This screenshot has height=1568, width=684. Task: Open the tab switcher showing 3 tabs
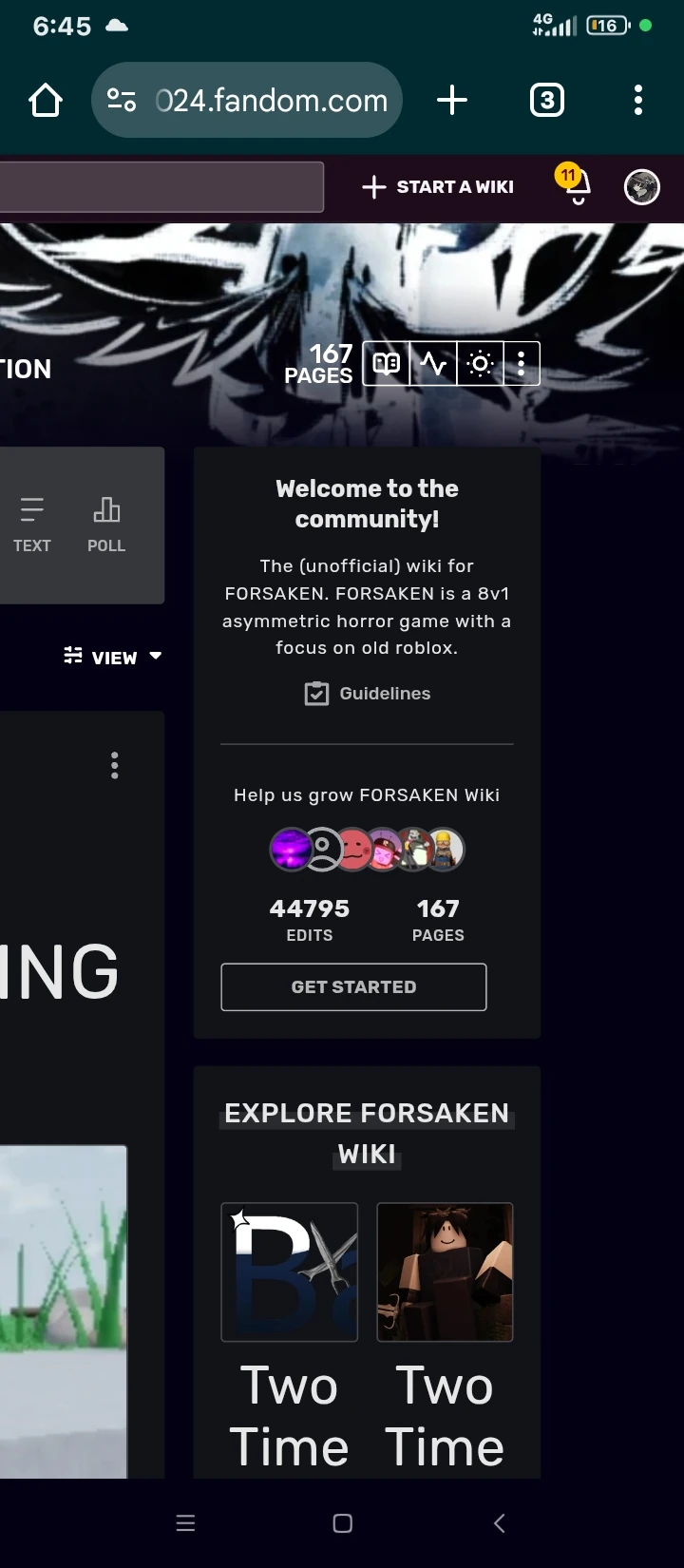tap(546, 100)
